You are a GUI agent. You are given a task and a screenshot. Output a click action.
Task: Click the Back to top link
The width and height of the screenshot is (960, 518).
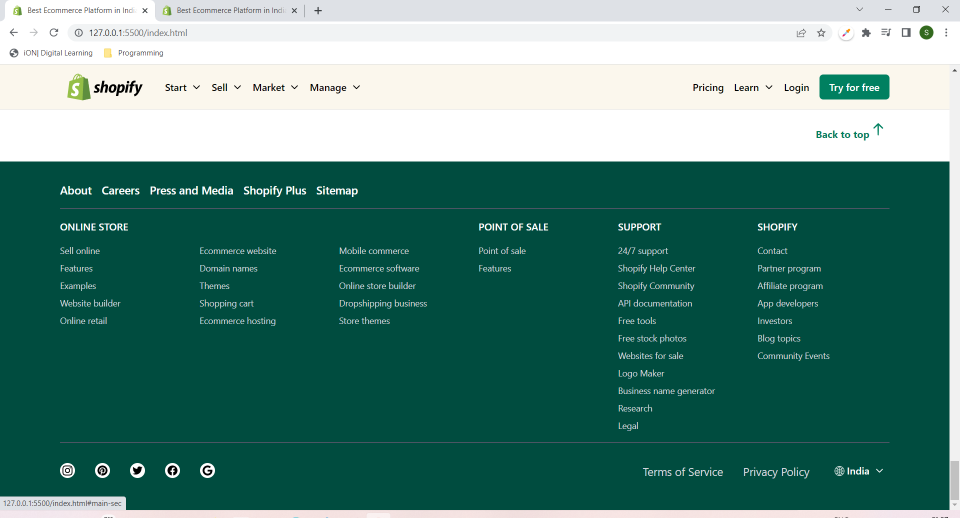pos(849,132)
